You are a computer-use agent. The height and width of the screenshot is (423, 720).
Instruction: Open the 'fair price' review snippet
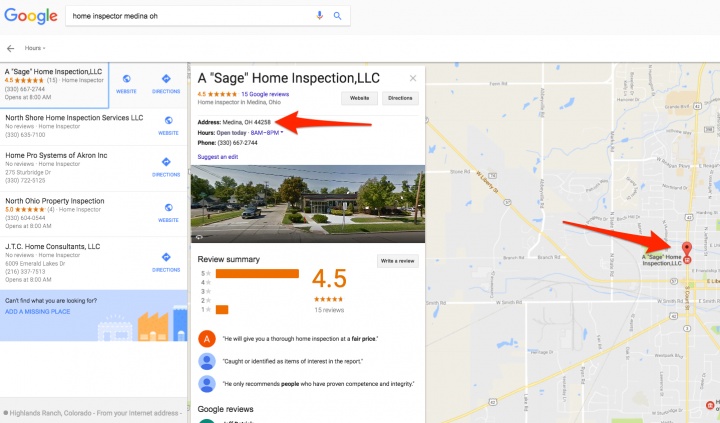tap(300, 339)
